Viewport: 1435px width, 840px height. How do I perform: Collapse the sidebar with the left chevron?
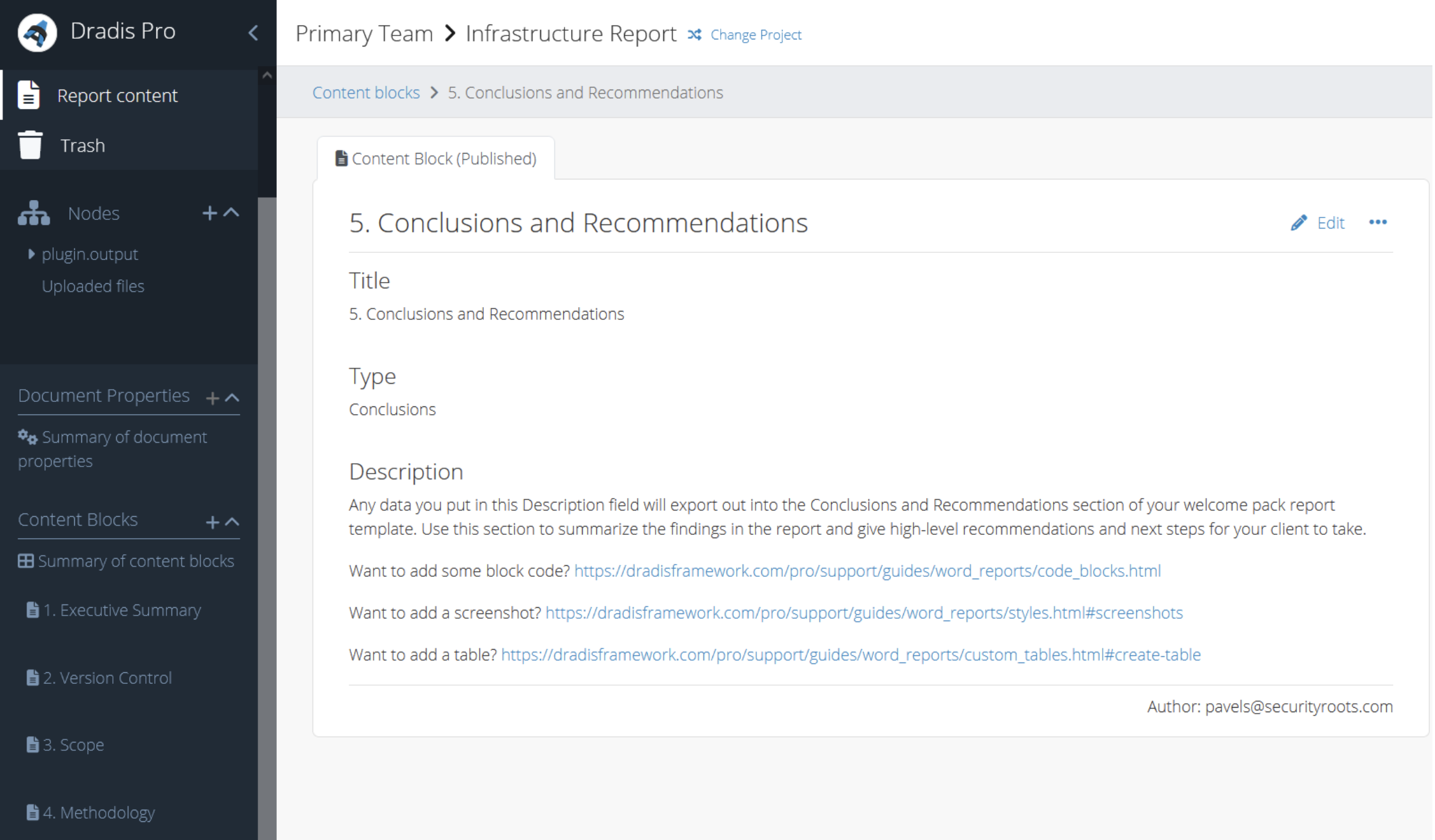253,32
